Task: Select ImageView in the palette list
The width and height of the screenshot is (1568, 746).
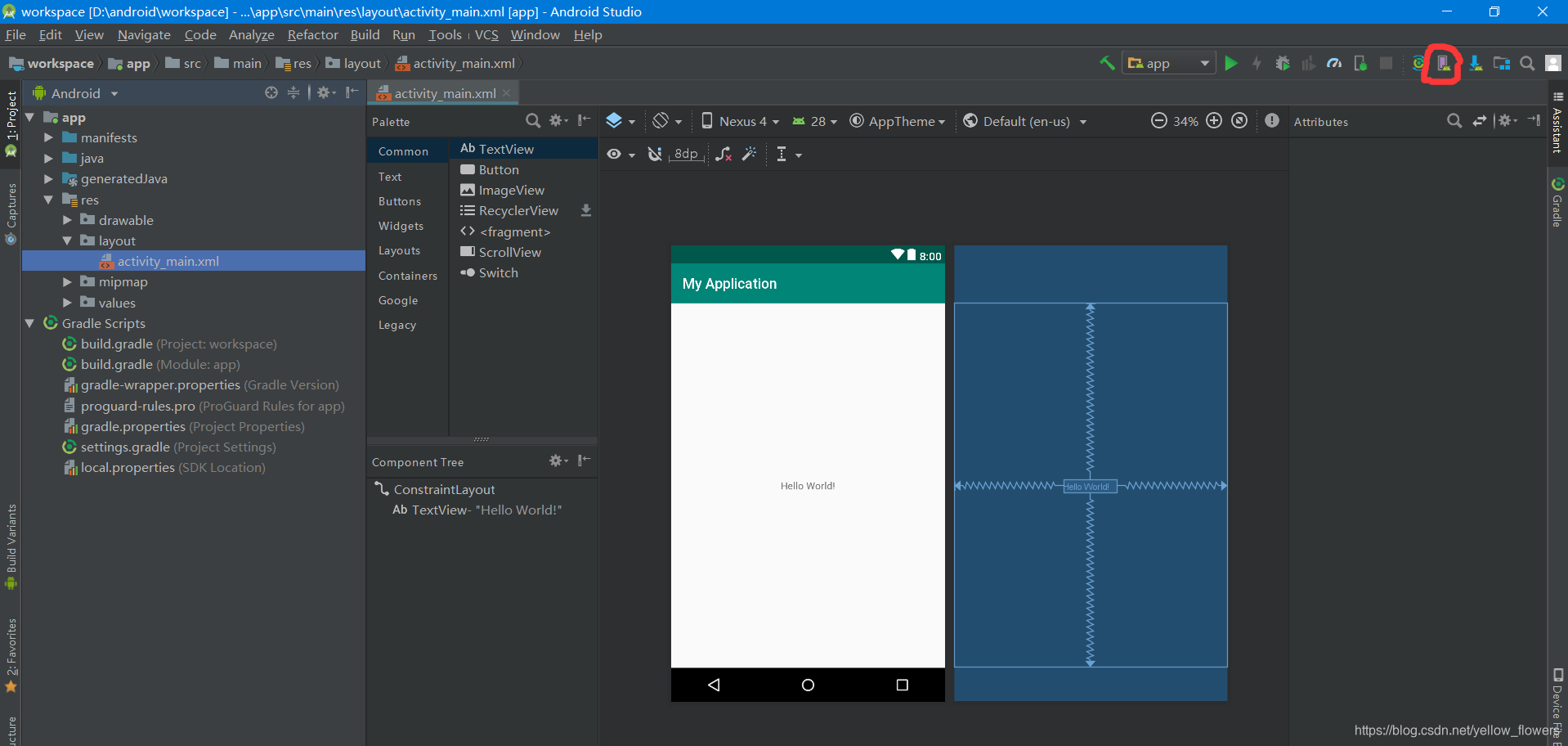Action: pos(523,190)
